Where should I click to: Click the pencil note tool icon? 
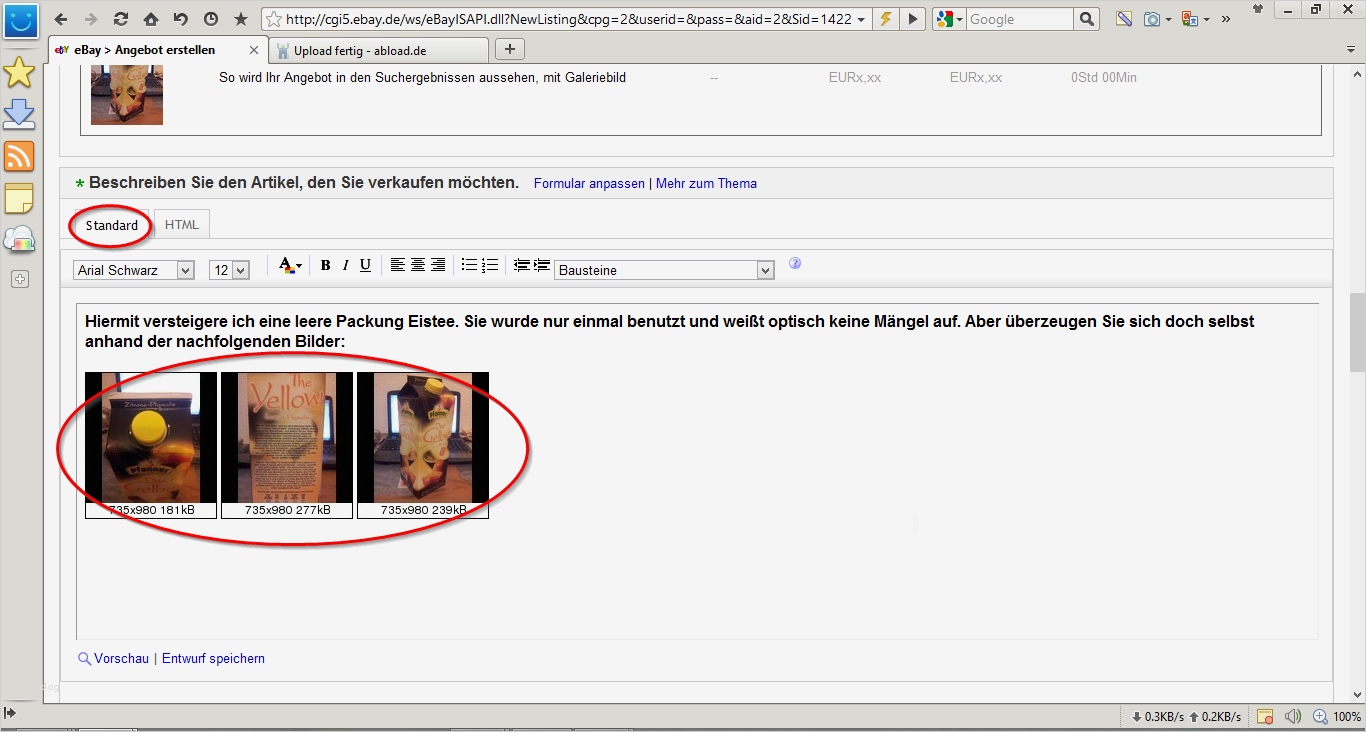(1125, 19)
